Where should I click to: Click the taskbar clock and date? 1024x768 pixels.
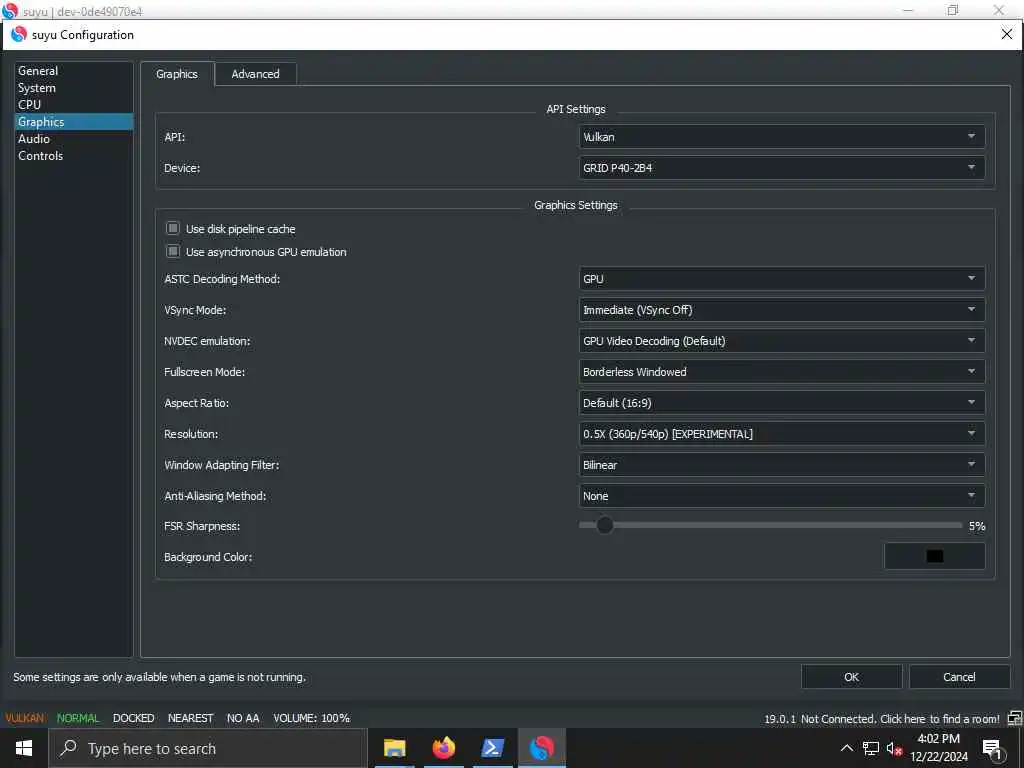click(939, 748)
